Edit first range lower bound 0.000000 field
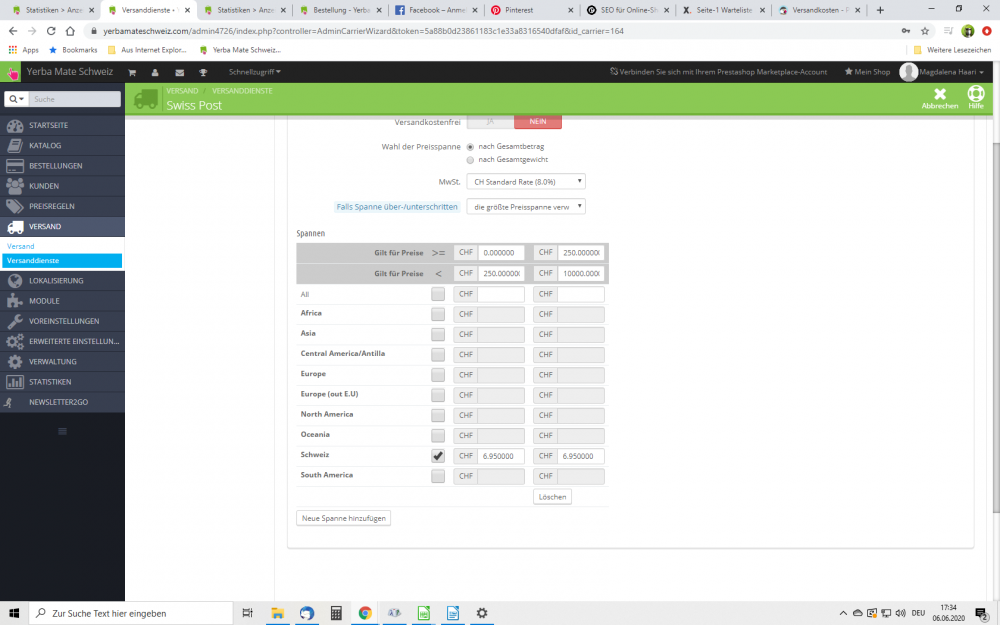Screen dimensions: 1000x625 (x=501, y=253)
